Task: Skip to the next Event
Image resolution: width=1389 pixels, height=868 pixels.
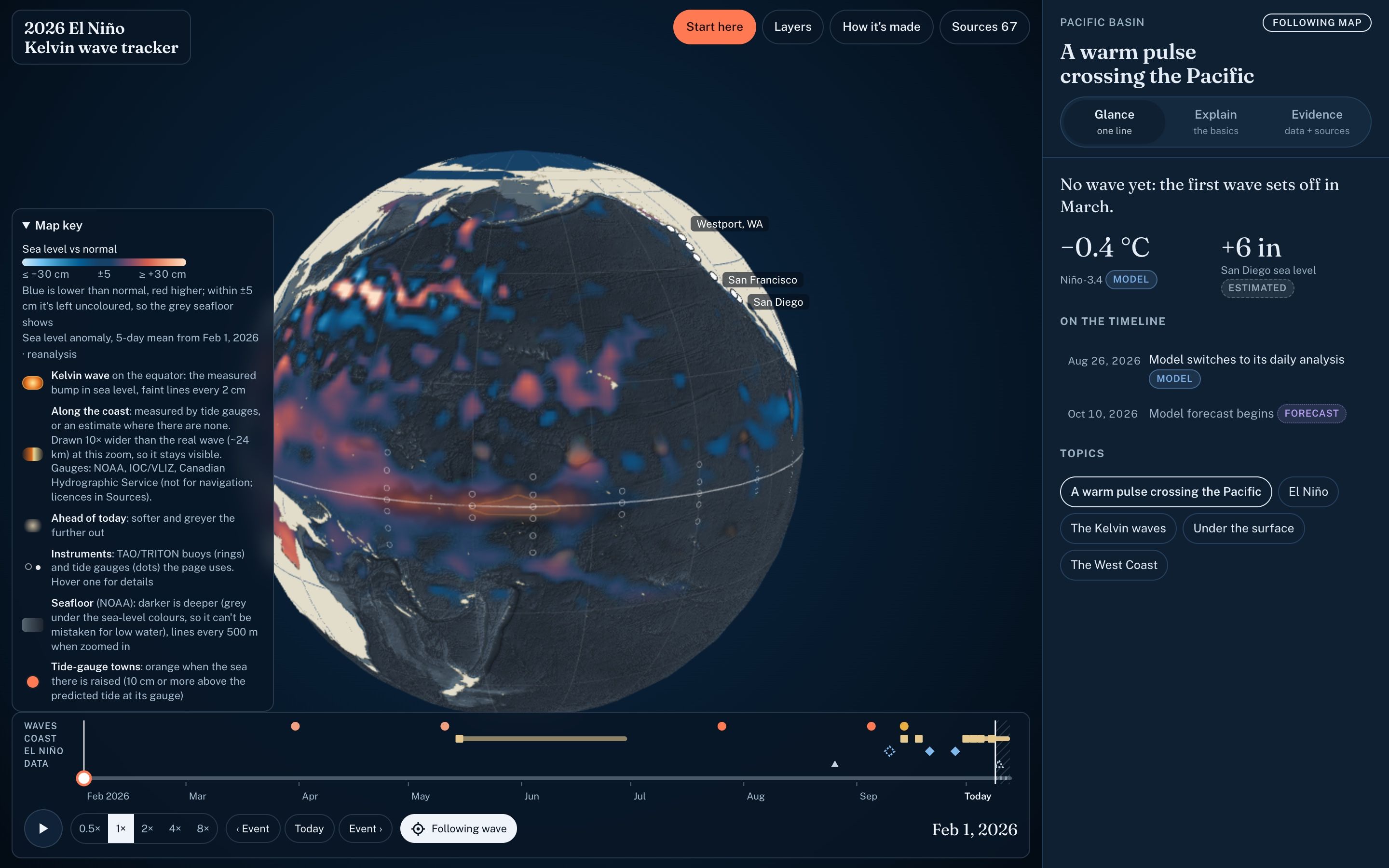Action: pyautogui.click(x=365, y=828)
